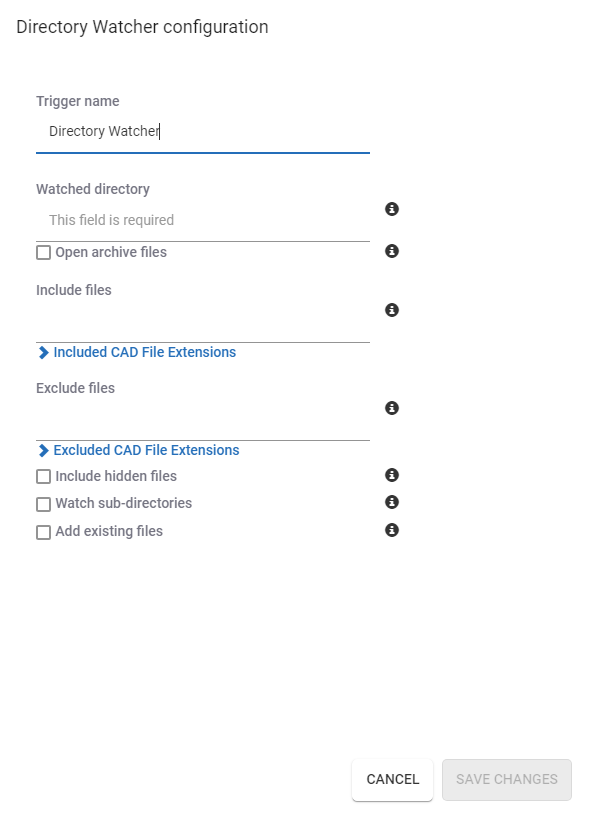Click the Include files input field
This screenshot has width=589, height=821.
click(x=203, y=321)
